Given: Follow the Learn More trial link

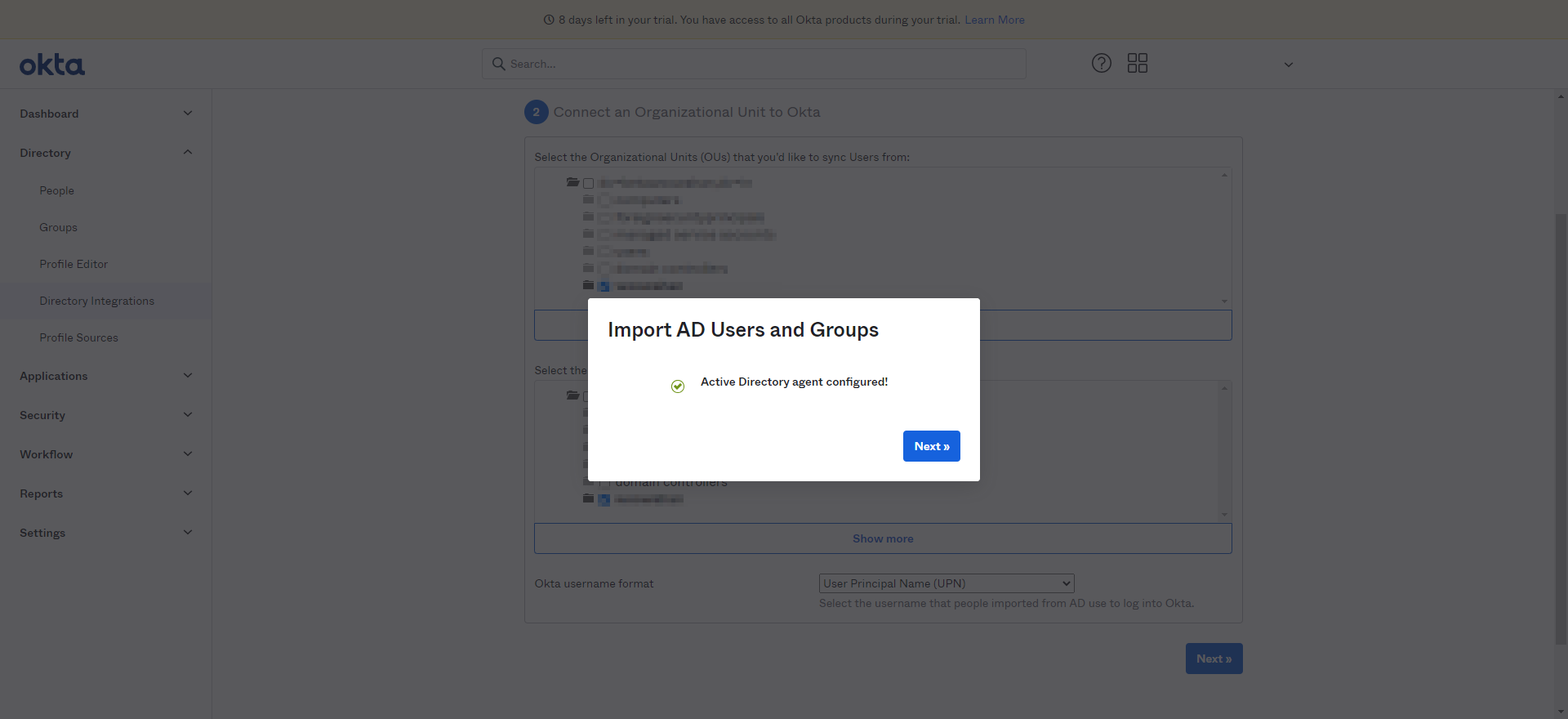Looking at the screenshot, I should [x=995, y=20].
